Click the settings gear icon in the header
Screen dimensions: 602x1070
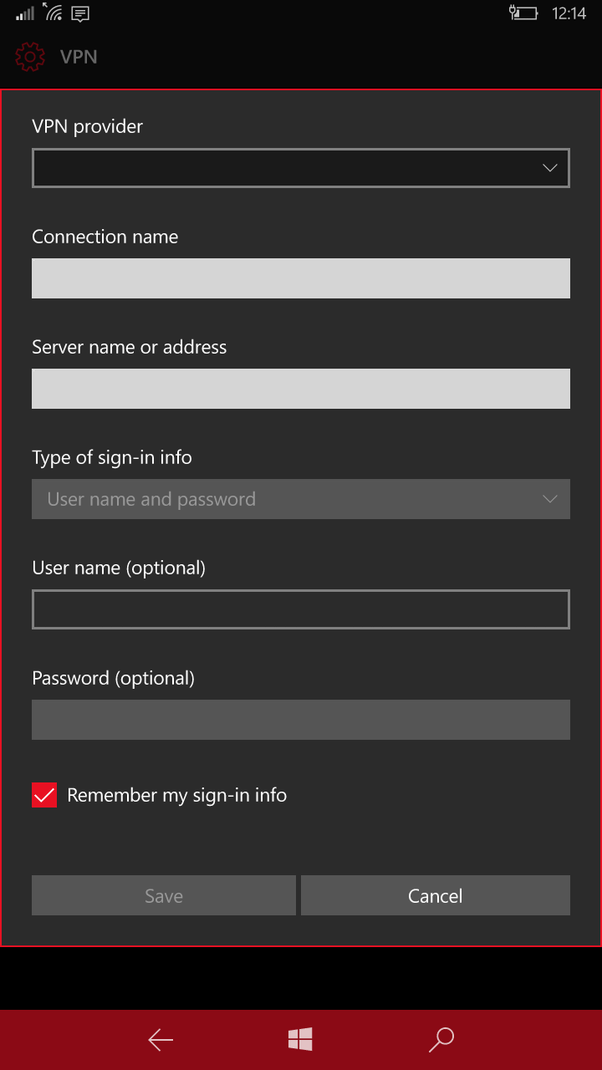pyautogui.click(x=28, y=57)
